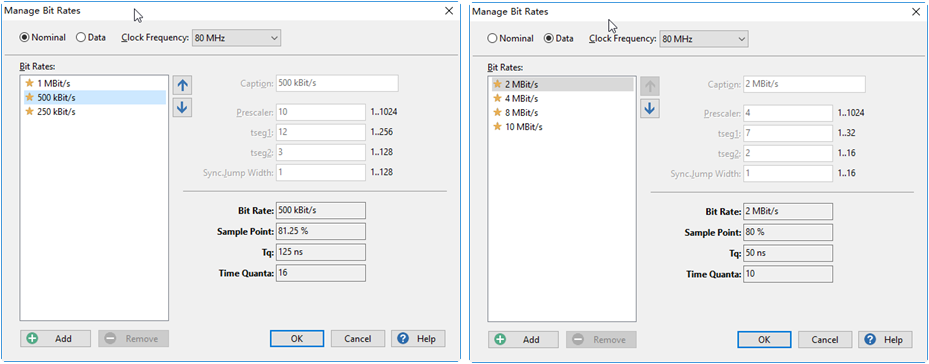Click Caption field showing 2 MBit/s
The width and height of the screenshot is (929, 364).
point(805,84)
